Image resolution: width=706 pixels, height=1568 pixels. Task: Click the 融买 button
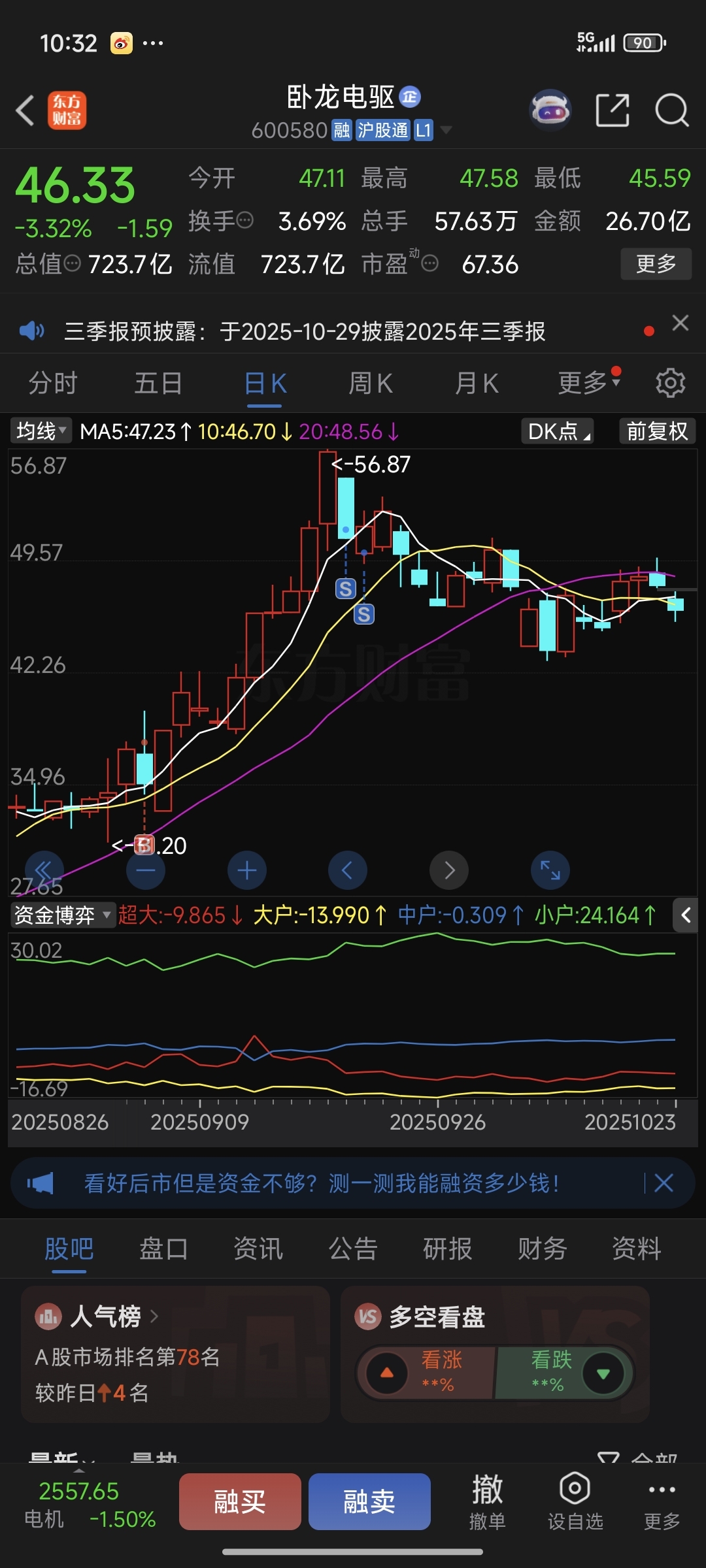(x=240, y=1501)
